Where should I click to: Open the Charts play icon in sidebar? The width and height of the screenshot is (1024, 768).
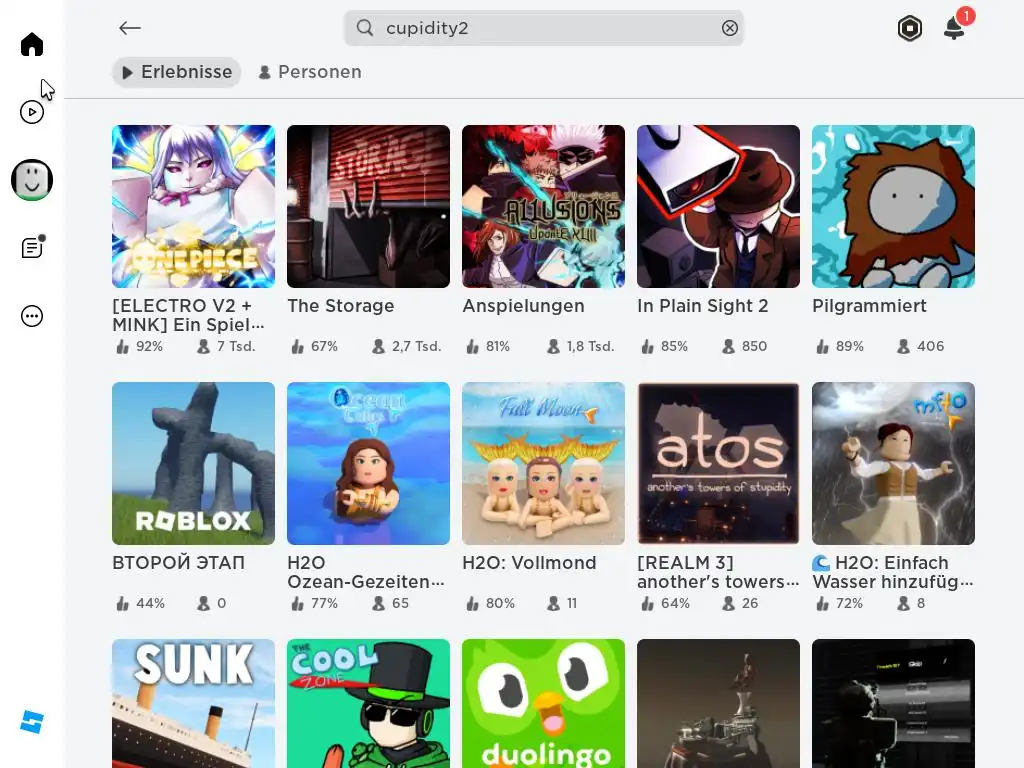(x=31, y=112)
